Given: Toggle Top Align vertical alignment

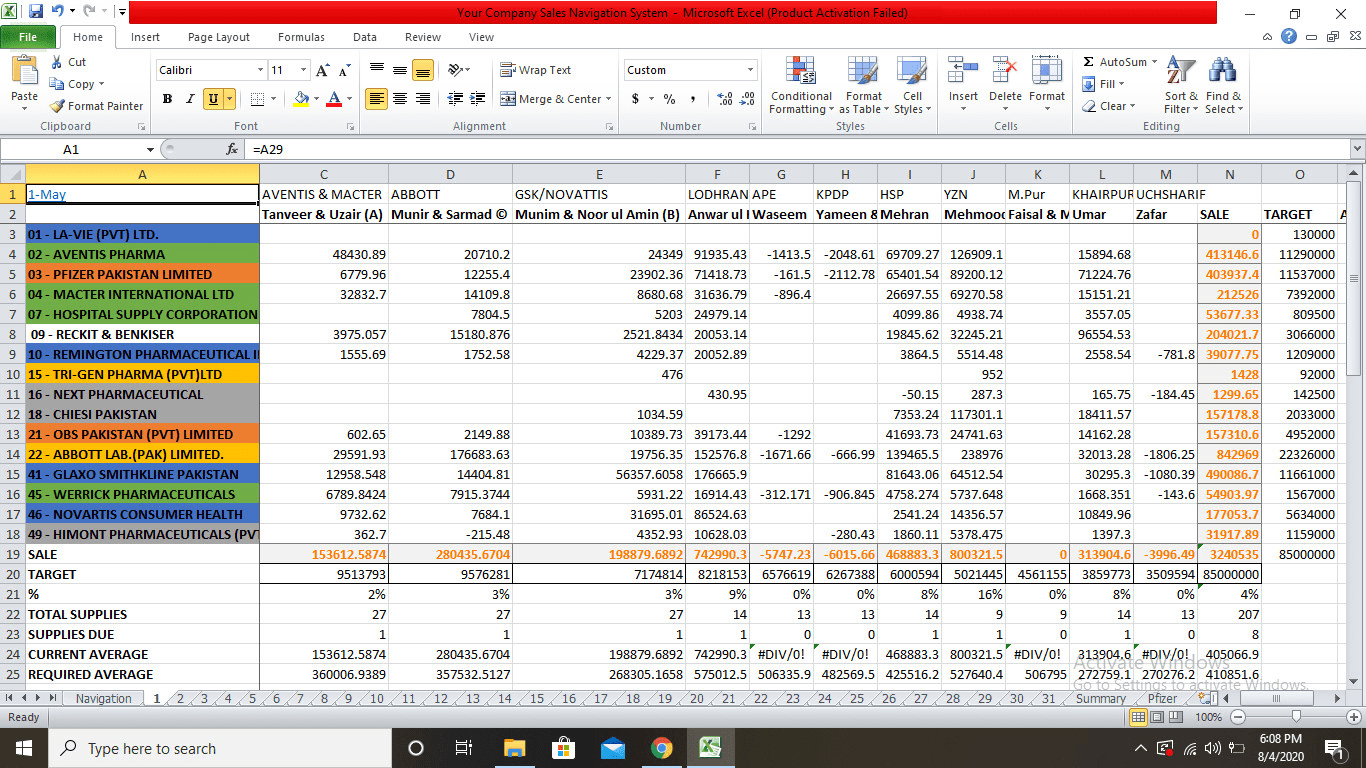Looking at the screenshot, I should [377, 70].
